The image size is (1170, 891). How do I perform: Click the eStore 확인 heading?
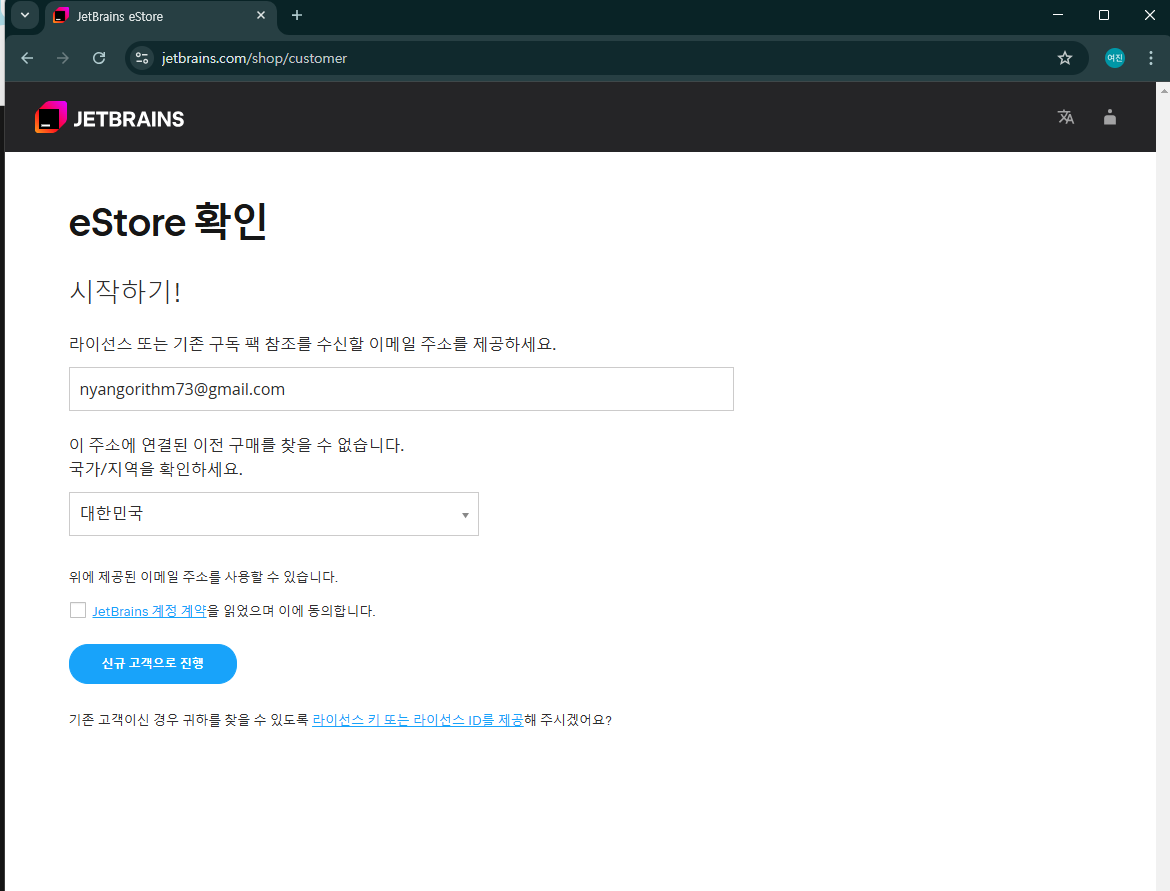pos(168,222)
